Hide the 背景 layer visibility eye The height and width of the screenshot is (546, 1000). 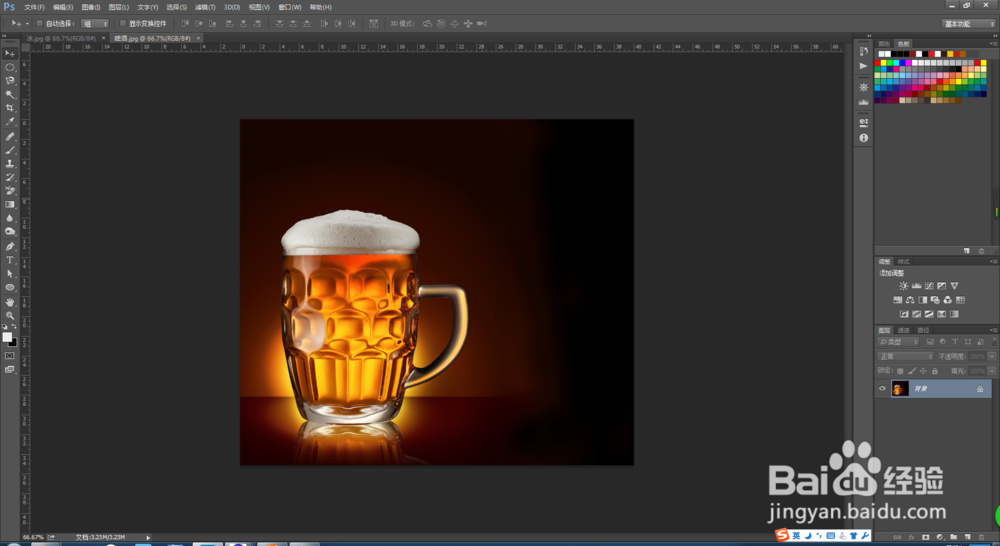[883, 388]
